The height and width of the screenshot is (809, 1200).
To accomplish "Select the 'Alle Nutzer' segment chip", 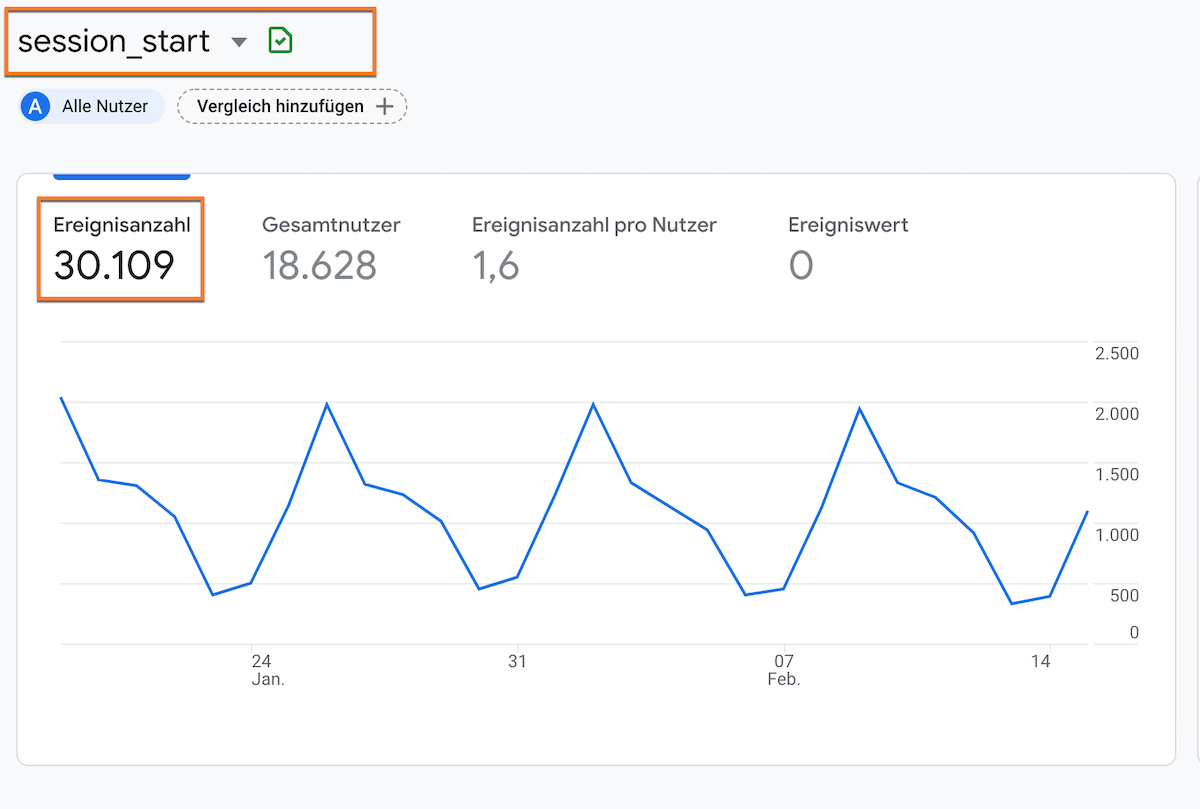I will point(90,106).
